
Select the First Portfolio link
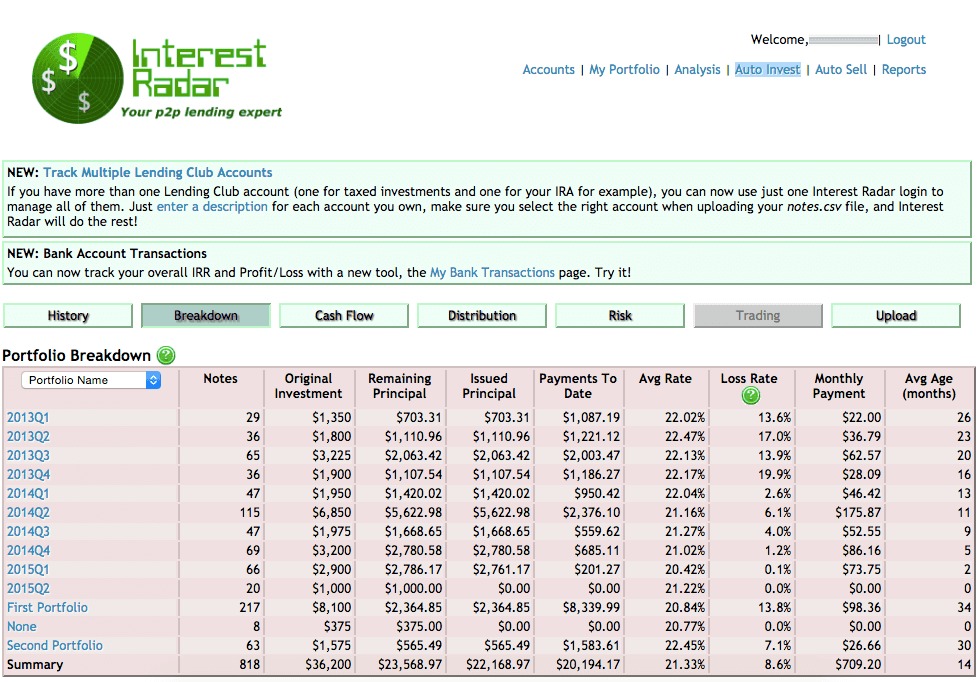(47, 607)
